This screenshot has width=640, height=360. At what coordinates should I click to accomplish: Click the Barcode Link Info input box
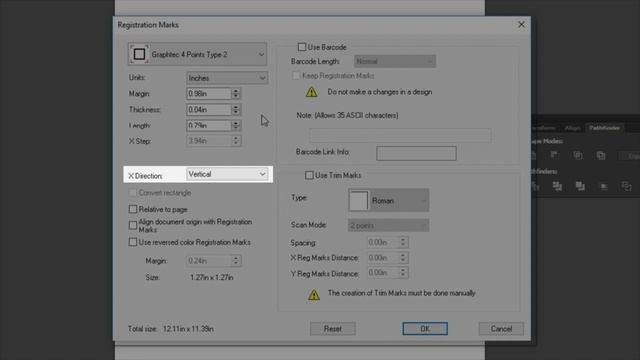tap(416, 153)
